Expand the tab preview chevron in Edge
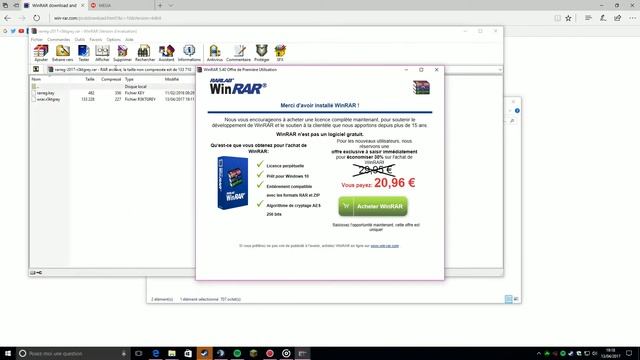Screen dimensions: 640x360 171,5
